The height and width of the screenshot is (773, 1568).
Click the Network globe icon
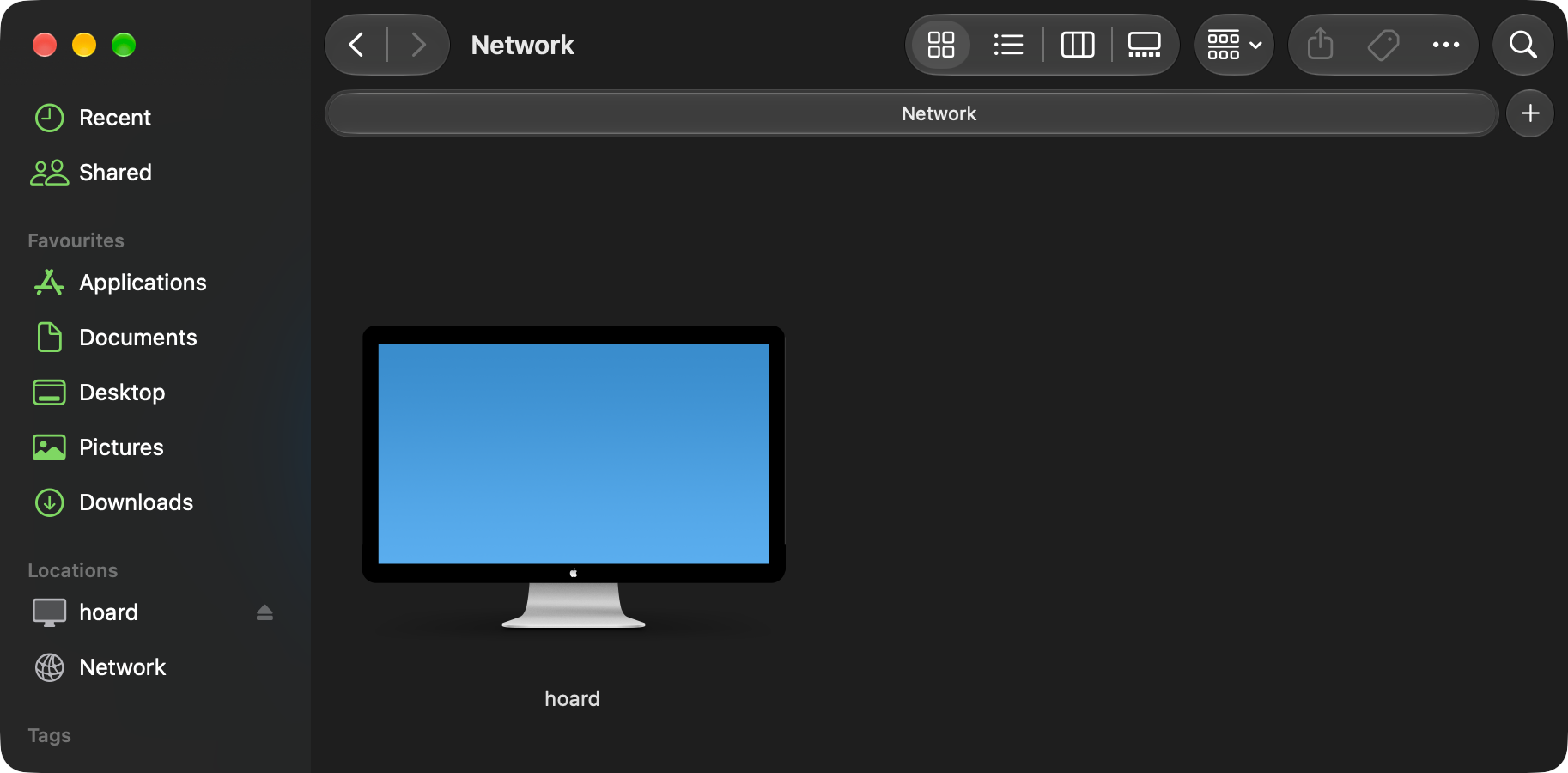50,667
